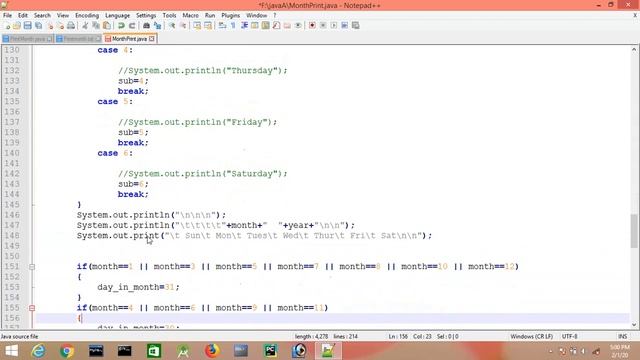Click 'INS' indicator in status bar
640x360 pixels.
(622, 336)
